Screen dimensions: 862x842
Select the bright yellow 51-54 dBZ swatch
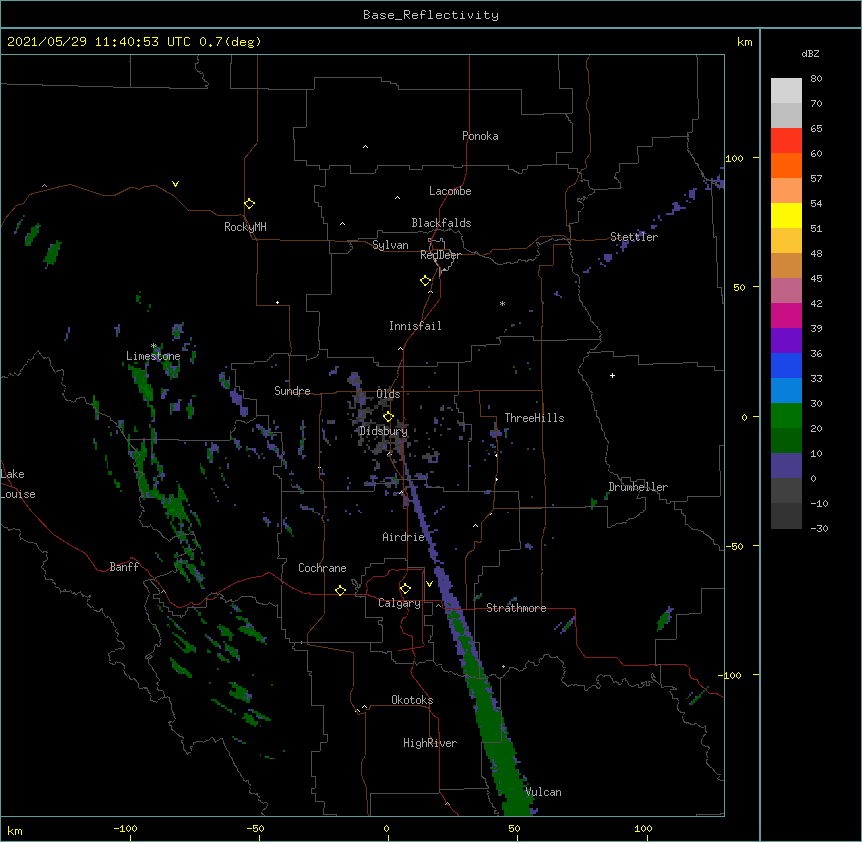(786, 215)
